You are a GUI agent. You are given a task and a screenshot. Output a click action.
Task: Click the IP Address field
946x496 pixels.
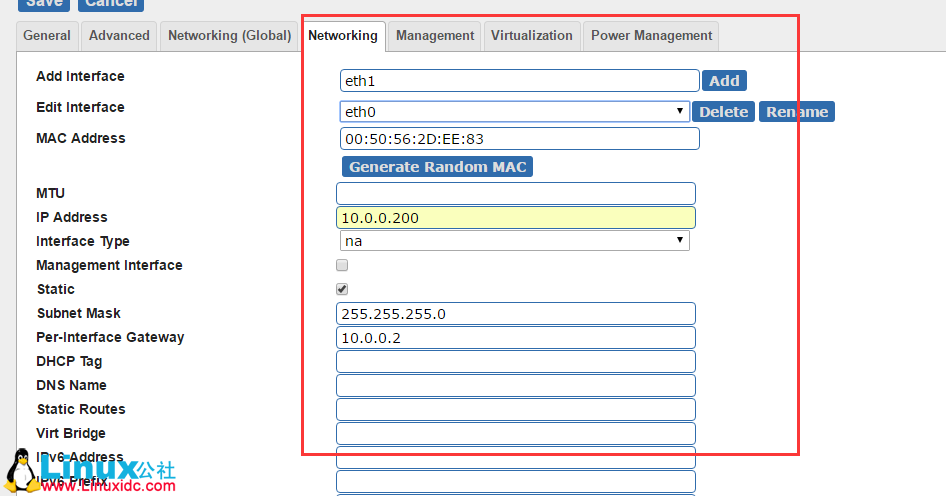516,218
